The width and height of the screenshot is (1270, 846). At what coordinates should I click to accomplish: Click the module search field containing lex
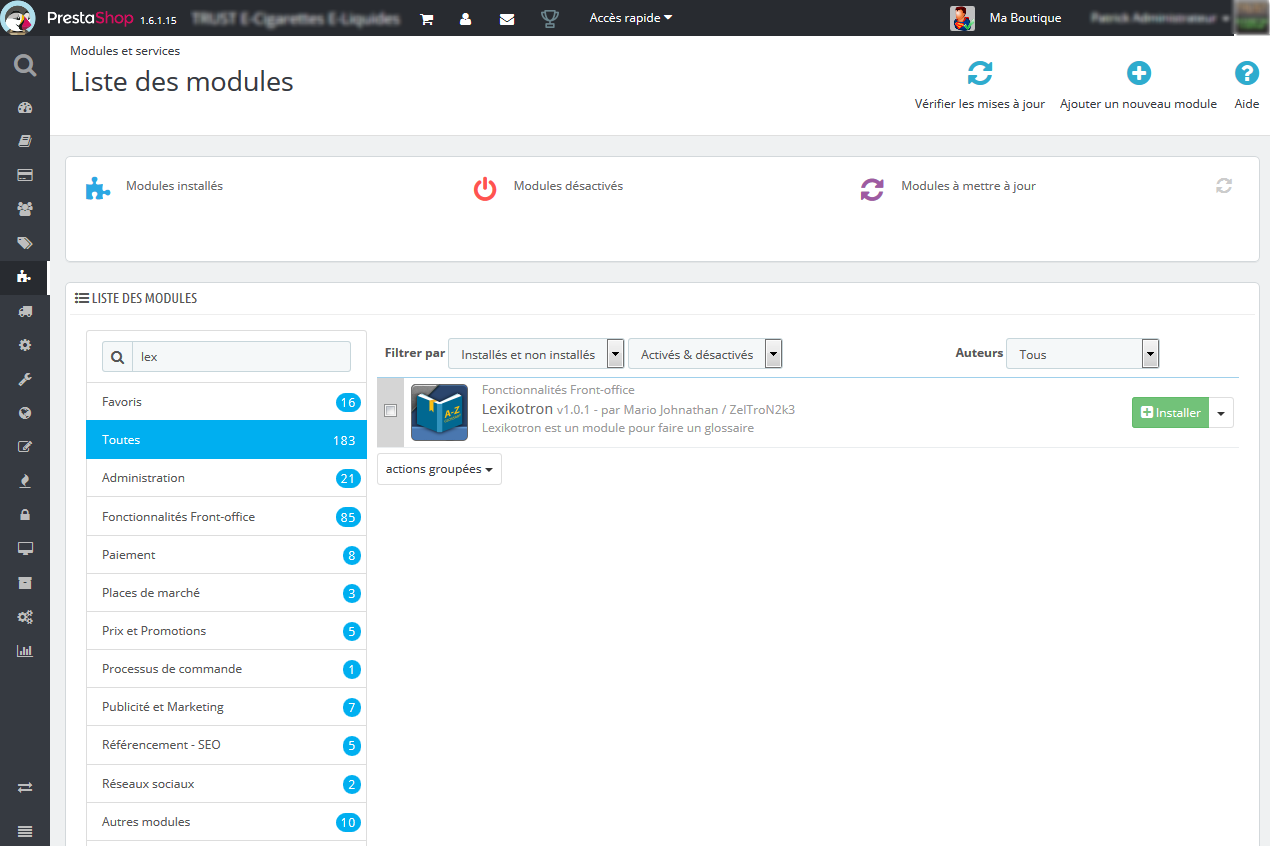[241, 357]
